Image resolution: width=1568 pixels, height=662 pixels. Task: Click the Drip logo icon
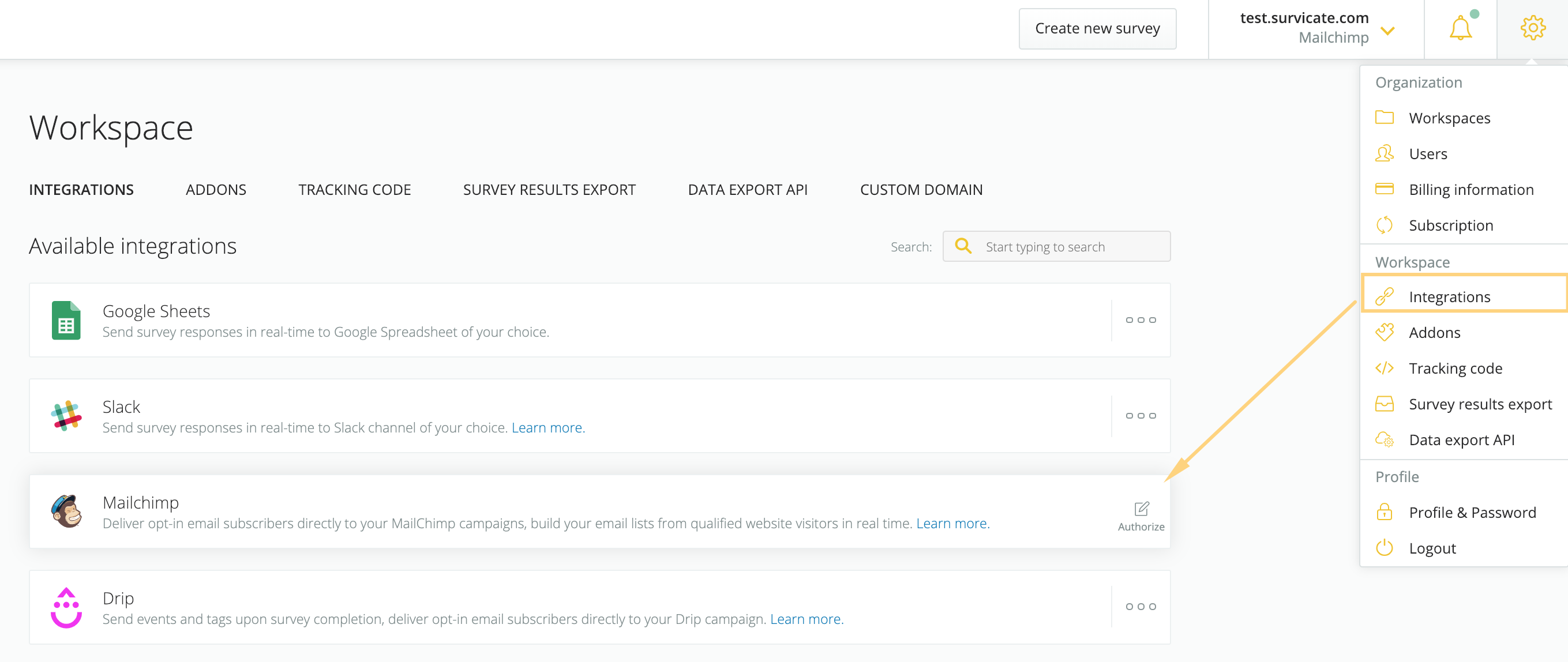tap(66, 607)
